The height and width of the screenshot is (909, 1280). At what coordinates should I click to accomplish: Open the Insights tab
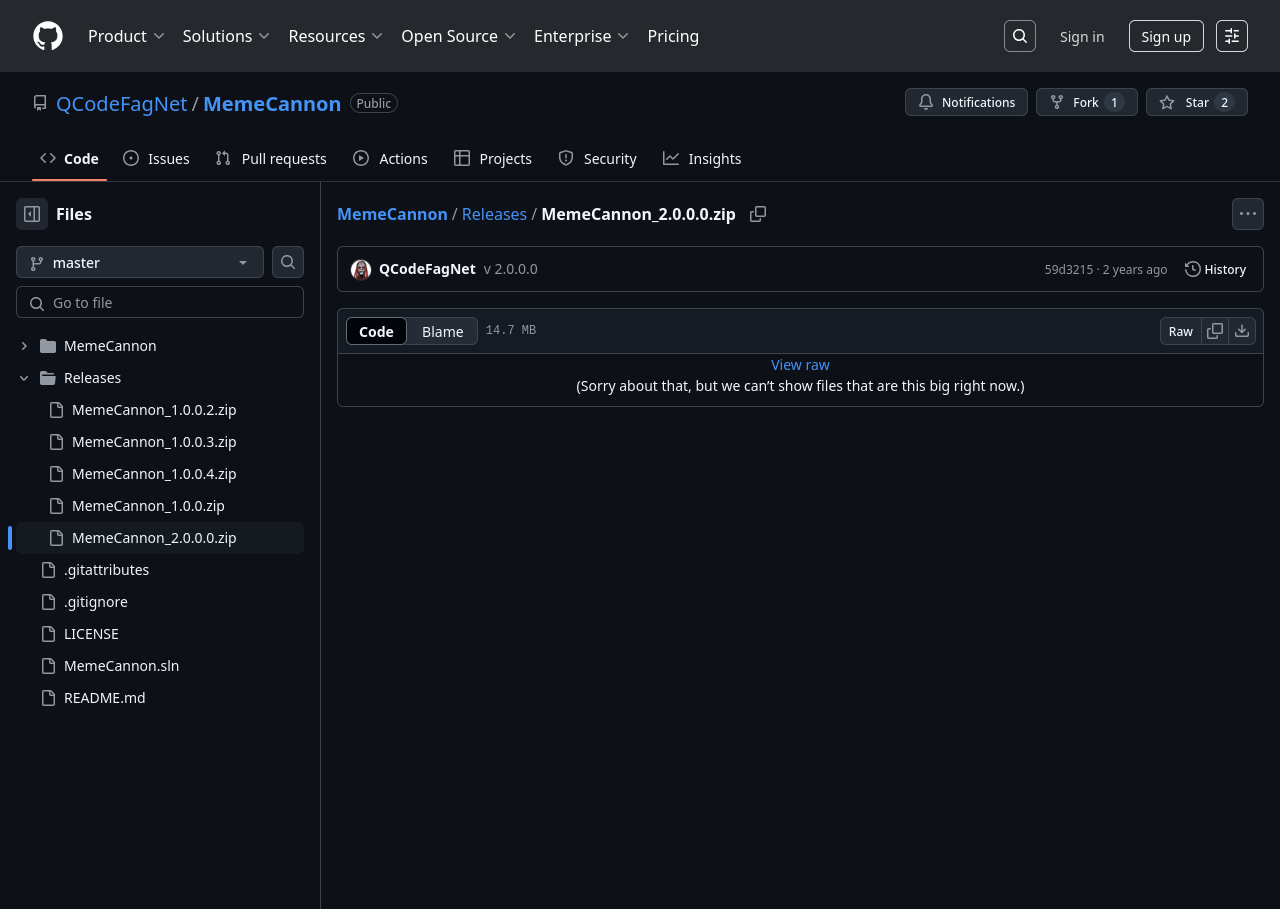(702, 158)
